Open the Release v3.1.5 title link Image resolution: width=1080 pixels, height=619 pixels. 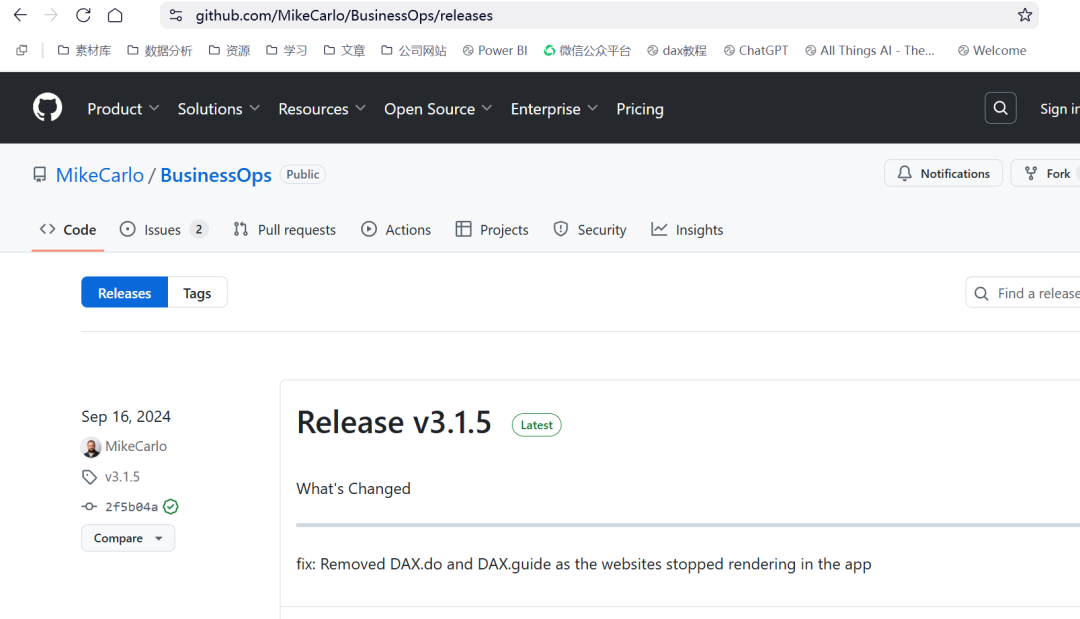[394, 422]
